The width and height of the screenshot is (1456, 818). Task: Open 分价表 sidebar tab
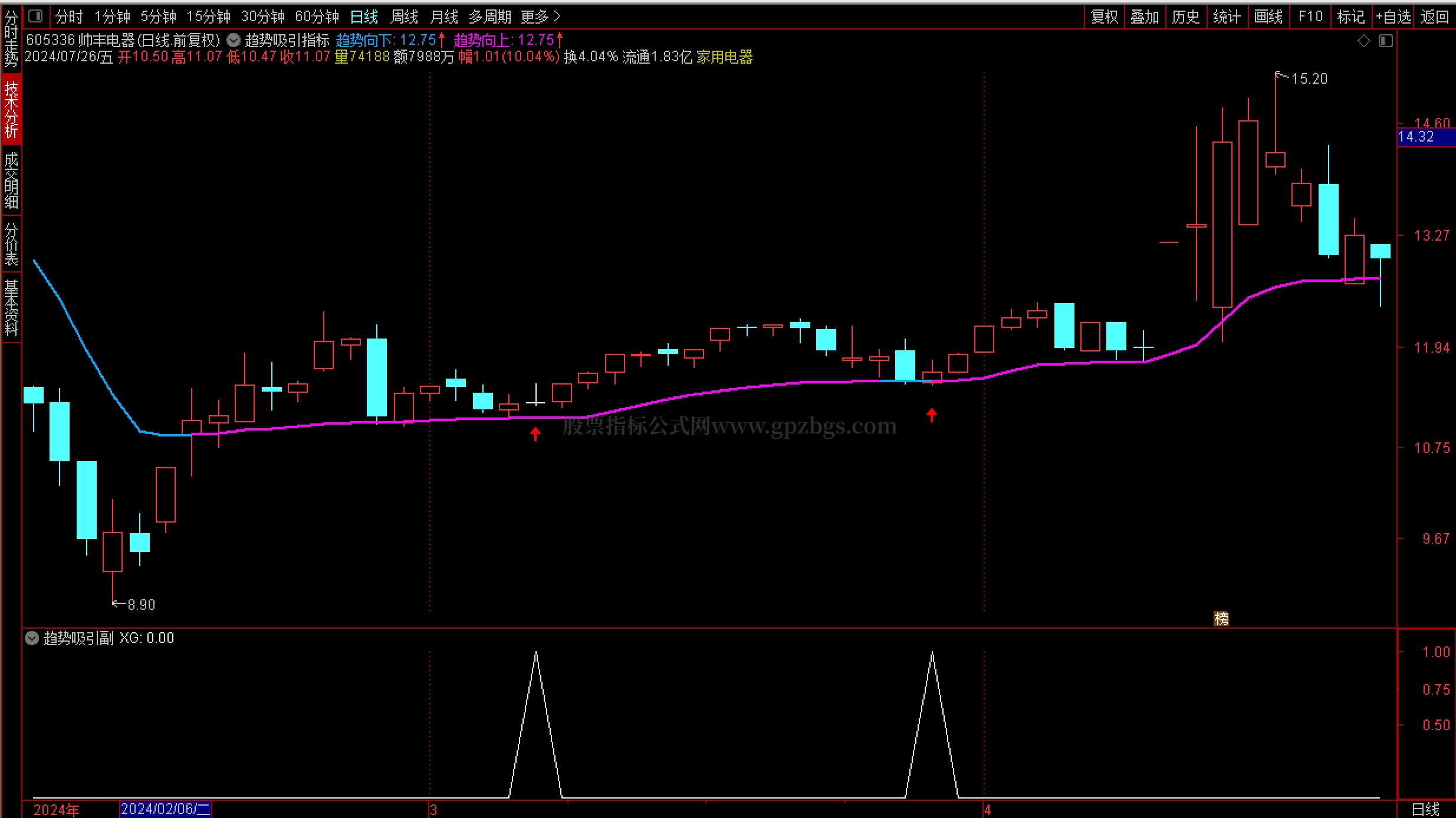(11, 244)
